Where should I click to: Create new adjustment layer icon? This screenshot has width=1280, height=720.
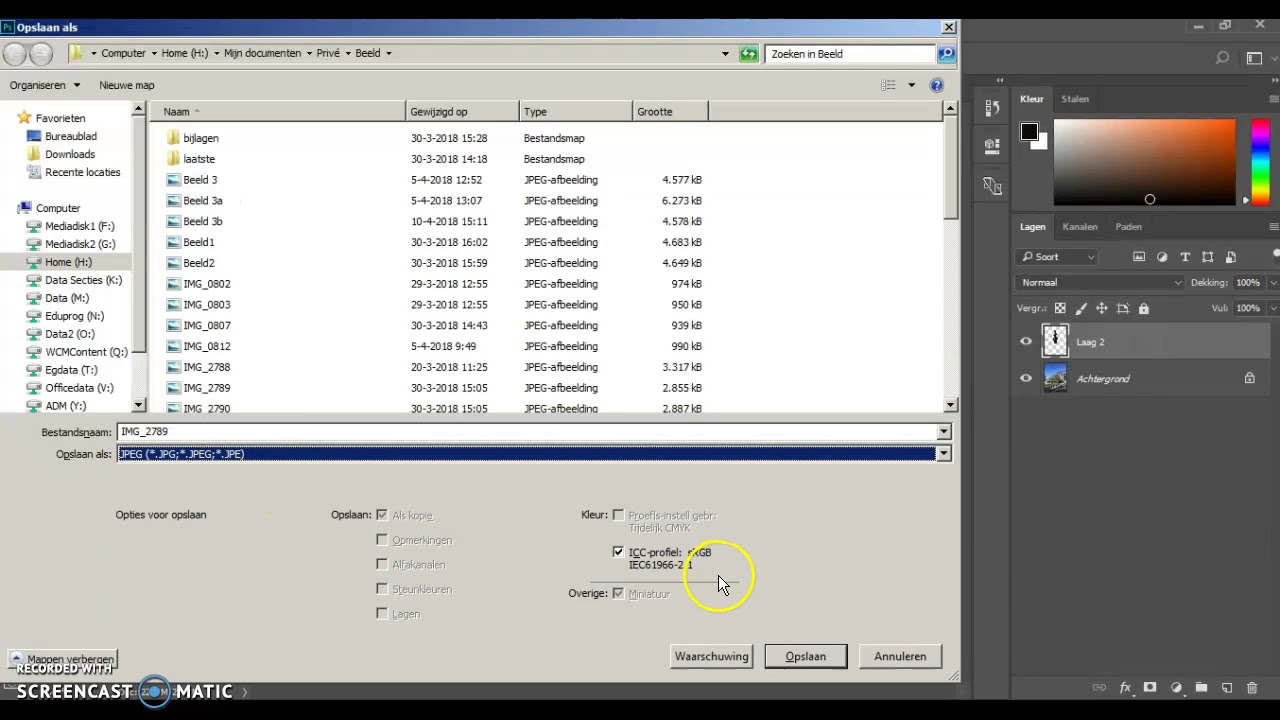1176,688
